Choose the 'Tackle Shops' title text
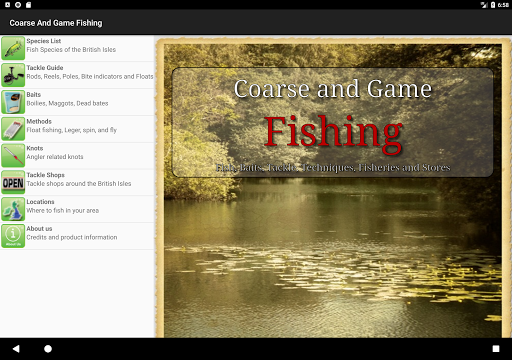 pos(45,175)
